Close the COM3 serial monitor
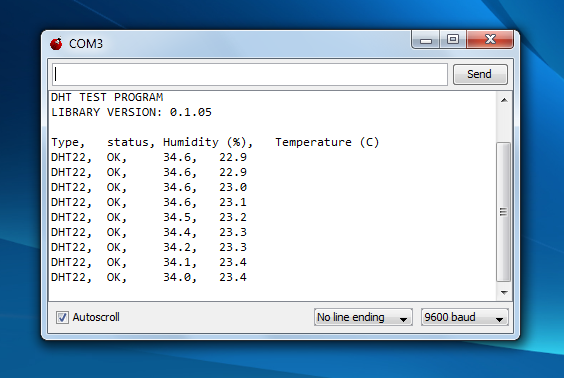Image resolution: width=564 pixels, height=378 pixels. [x=490, y=39]
